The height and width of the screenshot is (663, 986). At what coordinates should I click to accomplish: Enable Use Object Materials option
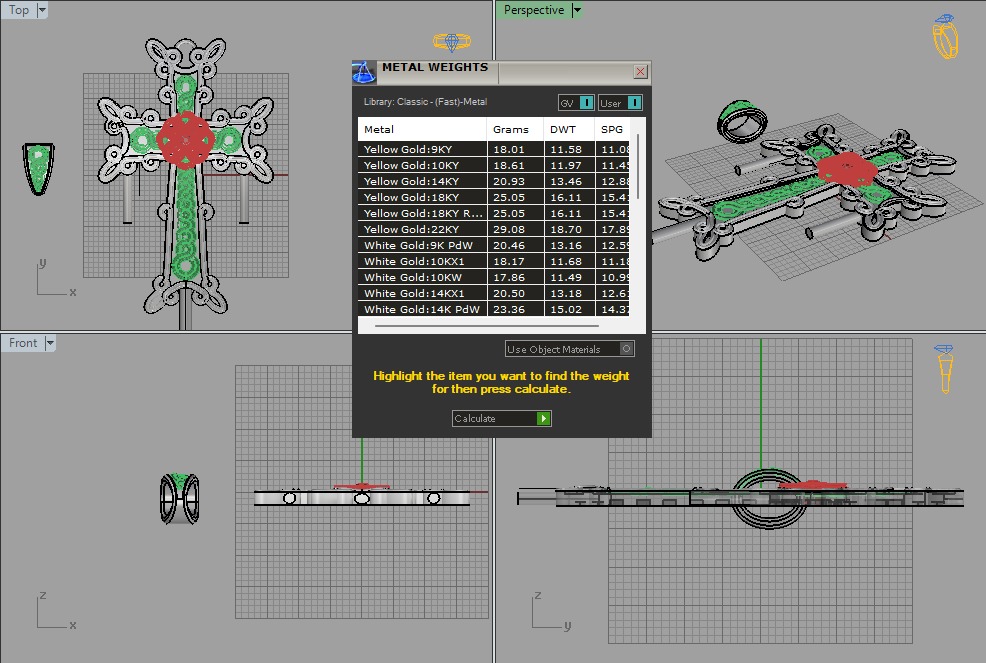(x=570, y=349)
